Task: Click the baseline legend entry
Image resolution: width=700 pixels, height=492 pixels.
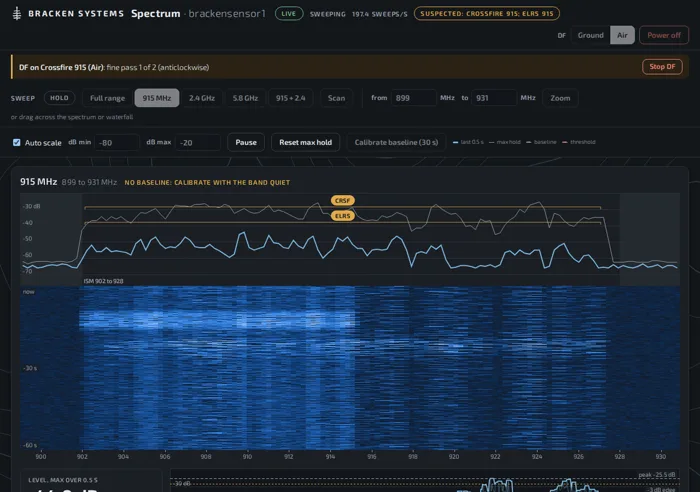Action: pos(541,142)
